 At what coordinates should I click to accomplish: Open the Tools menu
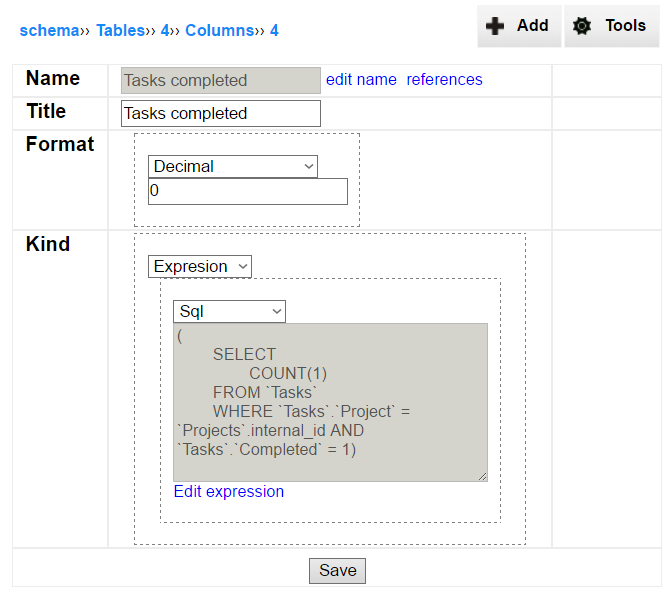pyautogui.click(x=611, y=26)
